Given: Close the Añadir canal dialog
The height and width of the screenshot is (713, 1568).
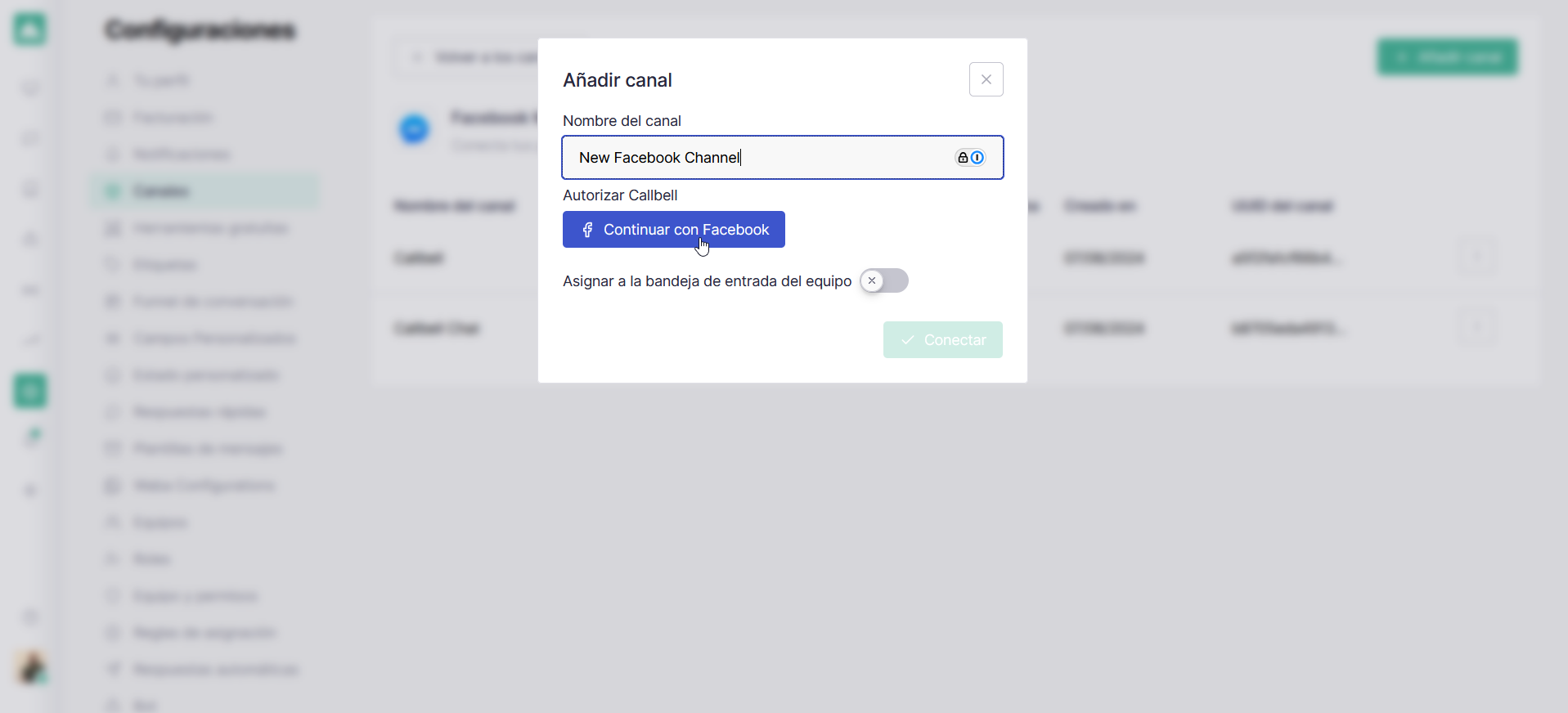Looking at the screenshot, I should coord(986,79).
